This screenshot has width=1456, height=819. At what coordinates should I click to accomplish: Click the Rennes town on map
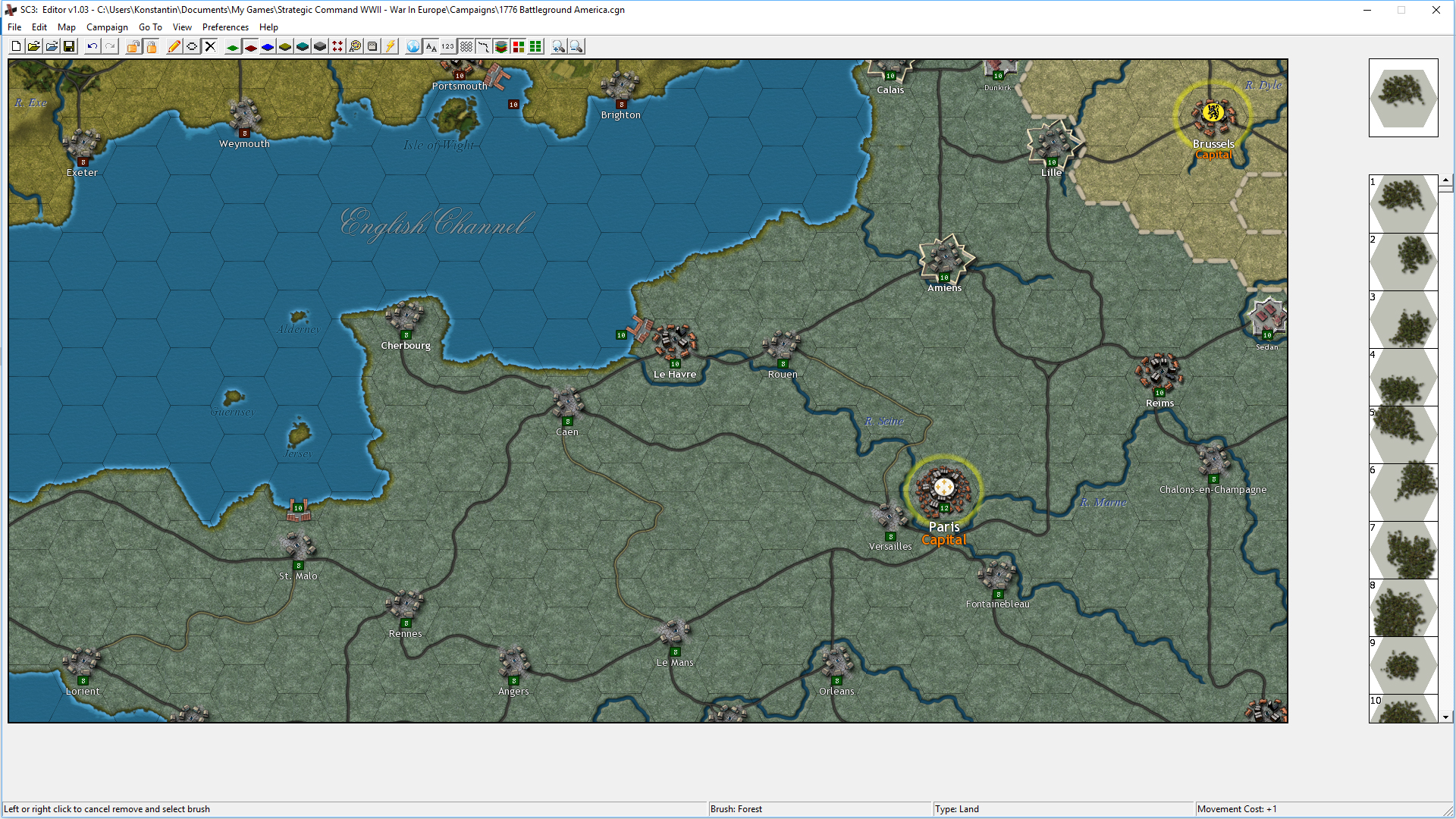405,605
